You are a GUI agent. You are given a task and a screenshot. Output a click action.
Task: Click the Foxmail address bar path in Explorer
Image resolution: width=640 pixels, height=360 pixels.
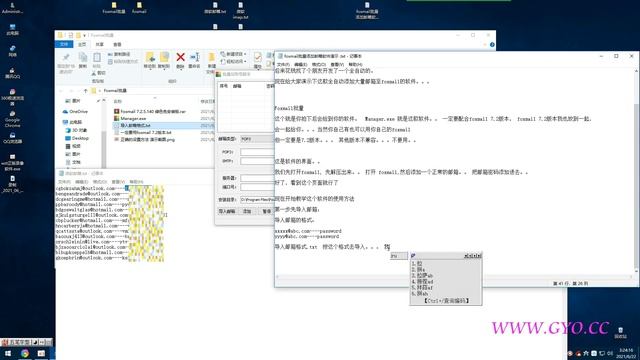(x=115, y=91)
